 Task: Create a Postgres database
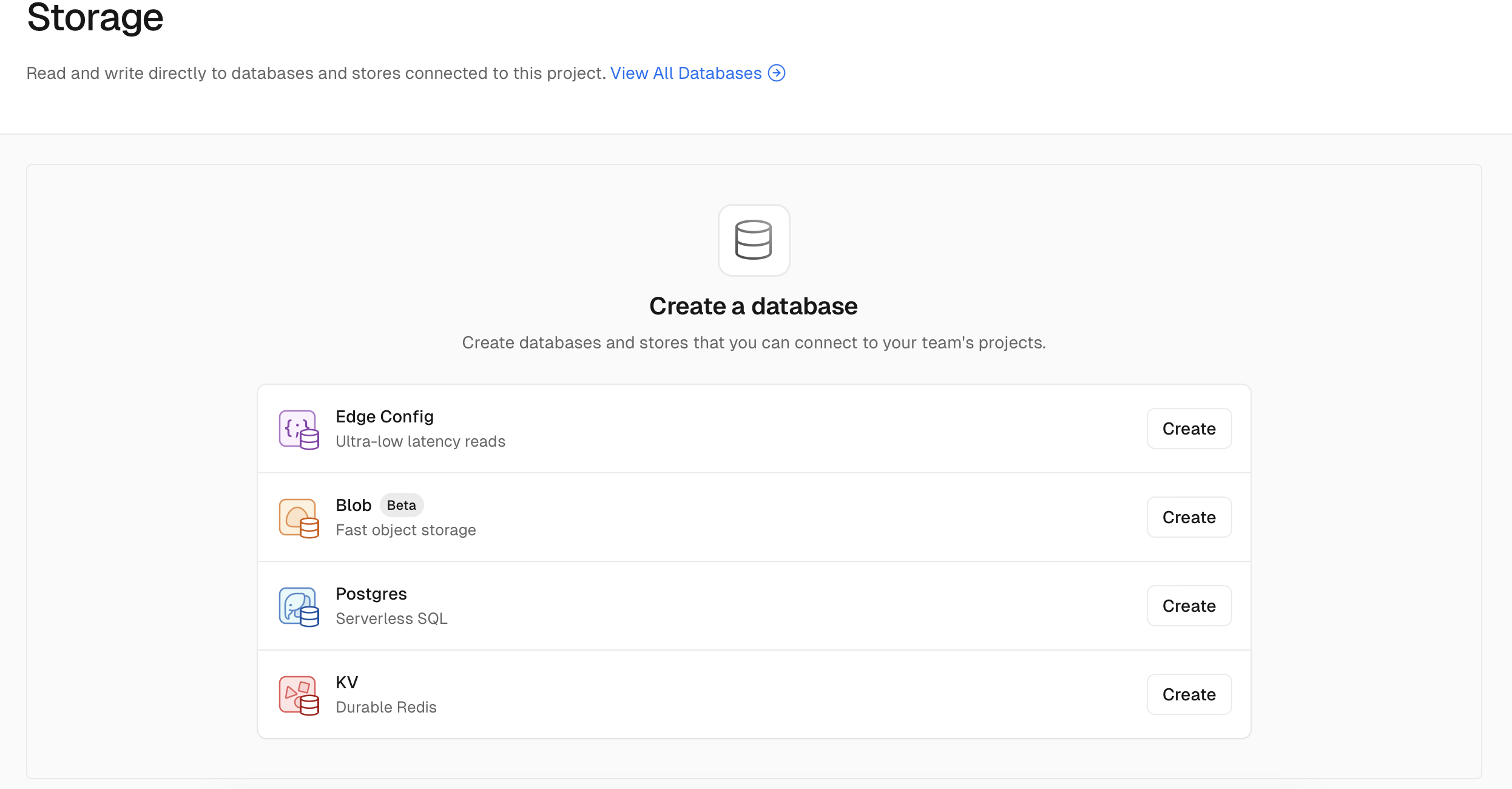pos(1189,606)
